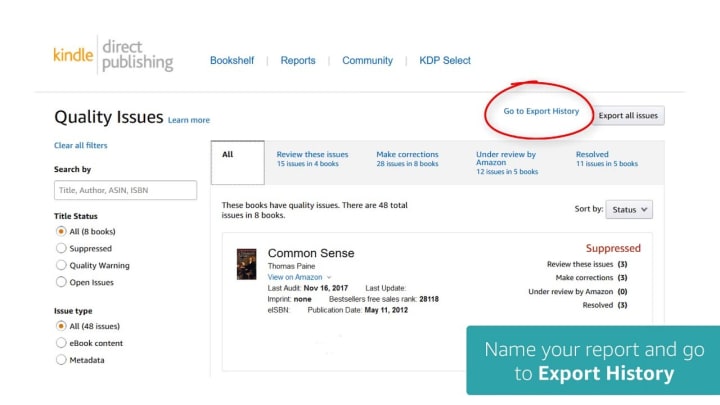Open the Resolved tab
720x405 pixels.
pos(607,158)
